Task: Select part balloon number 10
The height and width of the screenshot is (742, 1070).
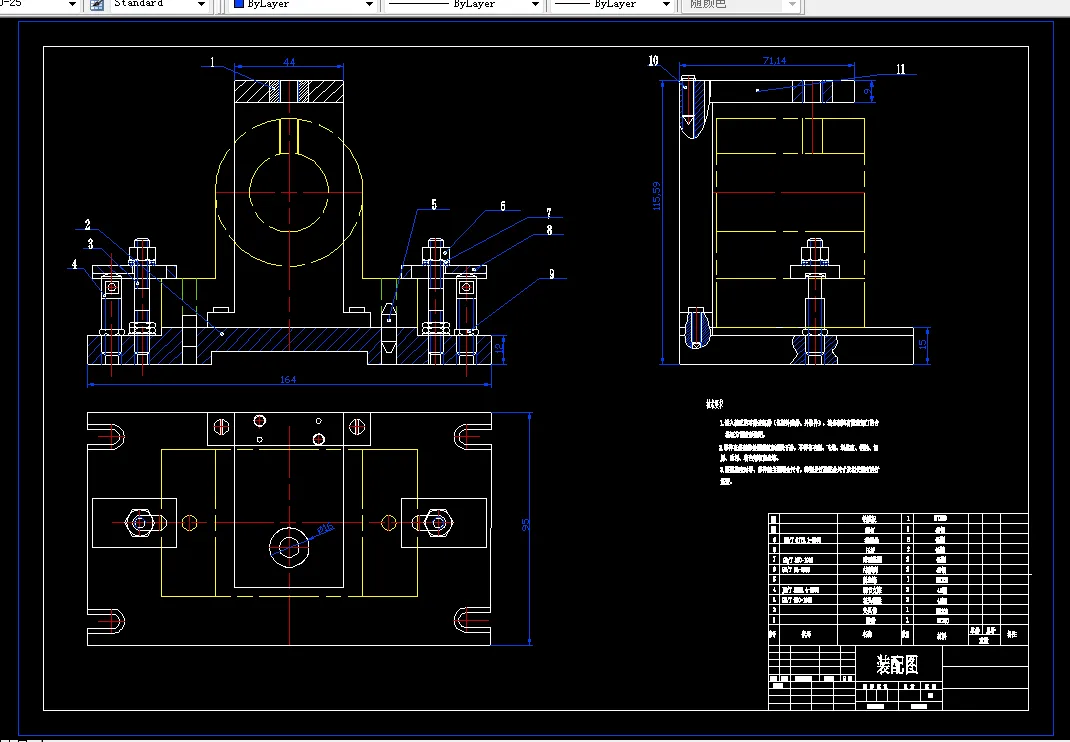Action: tap(653, 61)
